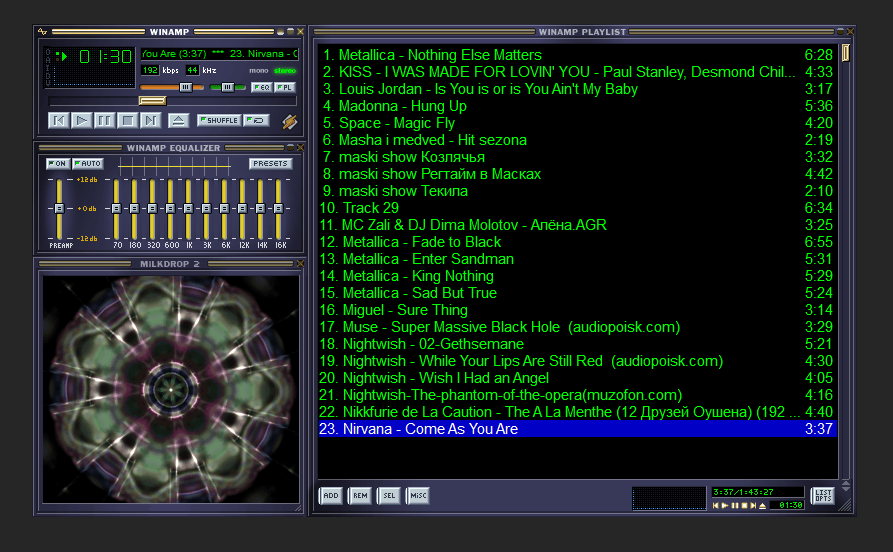Click the Winamp lightning bolt logo icon

coord(289,121)
